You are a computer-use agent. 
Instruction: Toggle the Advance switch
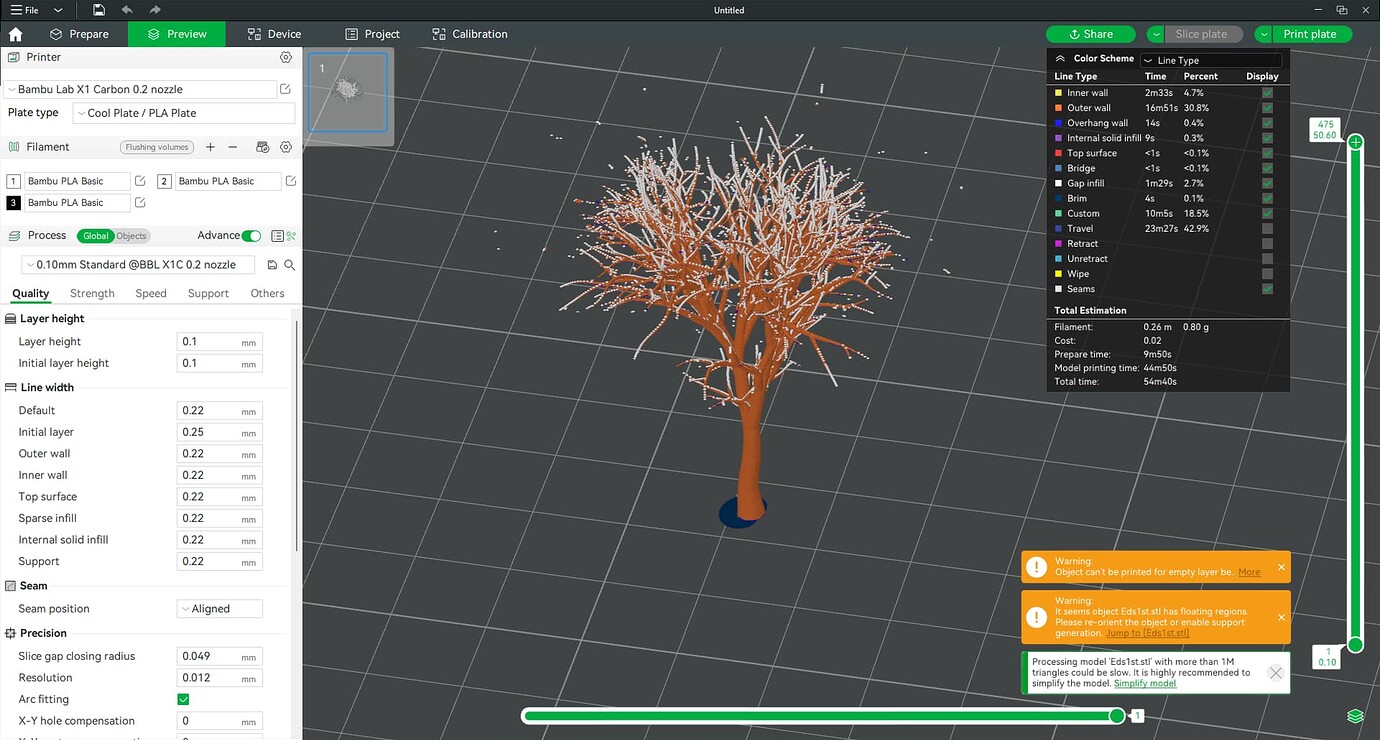pyautogui.click(x=251, y=236)
